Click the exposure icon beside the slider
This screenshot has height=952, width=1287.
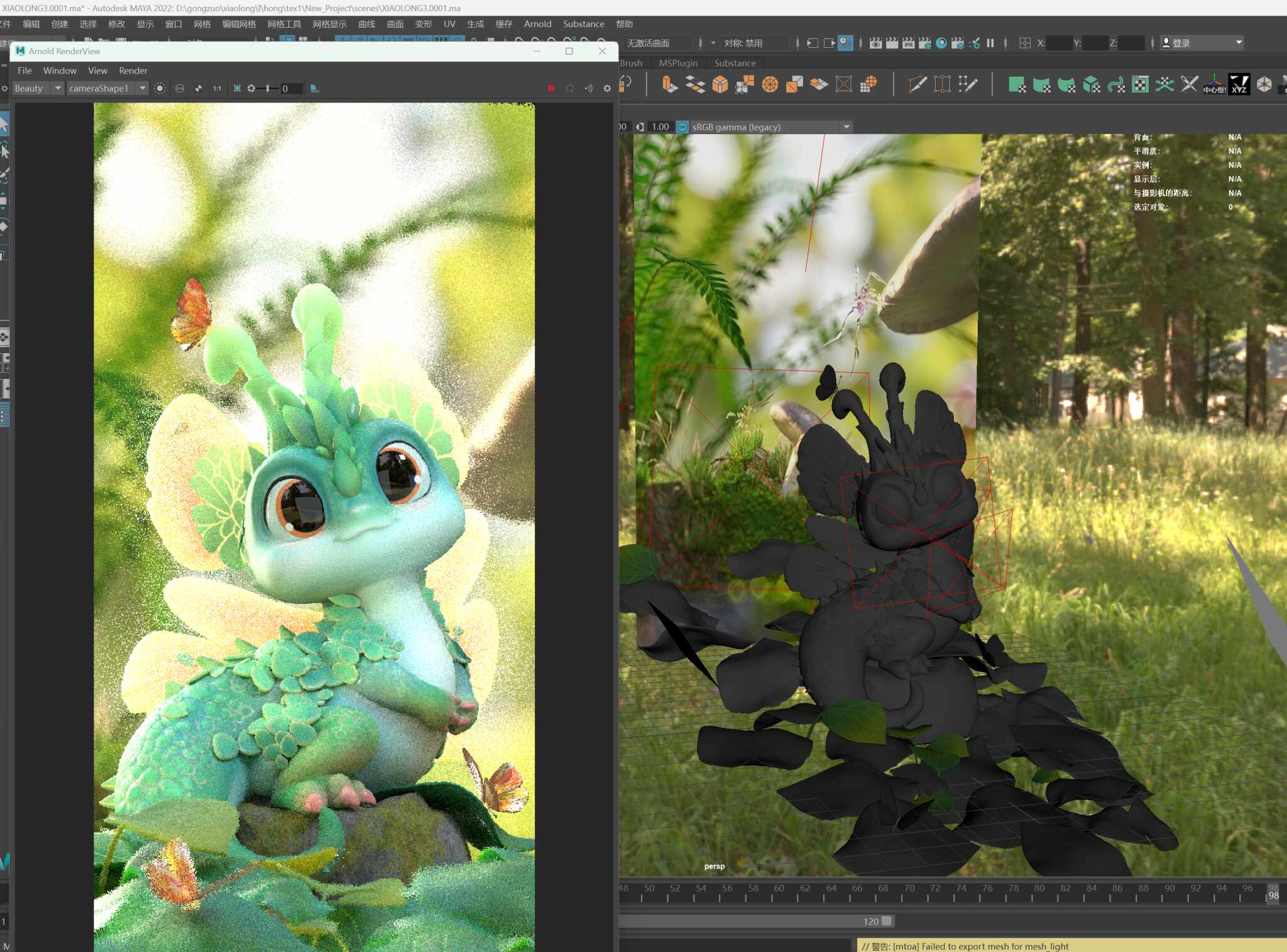pos(251,89)
